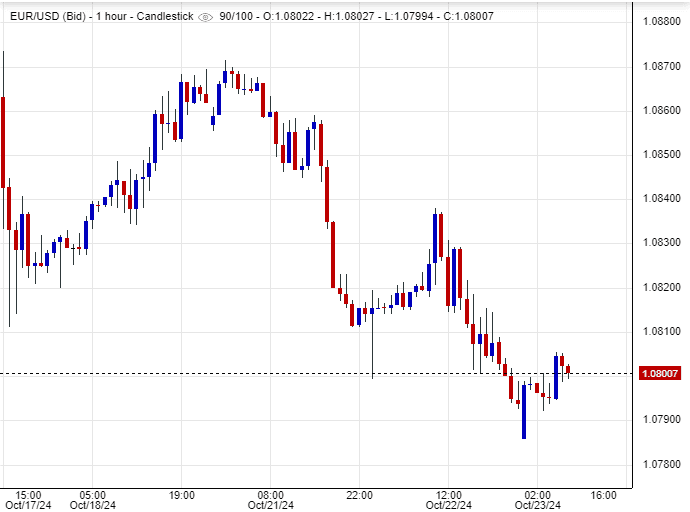
Task: Click the Oct/21/24 date label
Action: (x=271, y=505)
